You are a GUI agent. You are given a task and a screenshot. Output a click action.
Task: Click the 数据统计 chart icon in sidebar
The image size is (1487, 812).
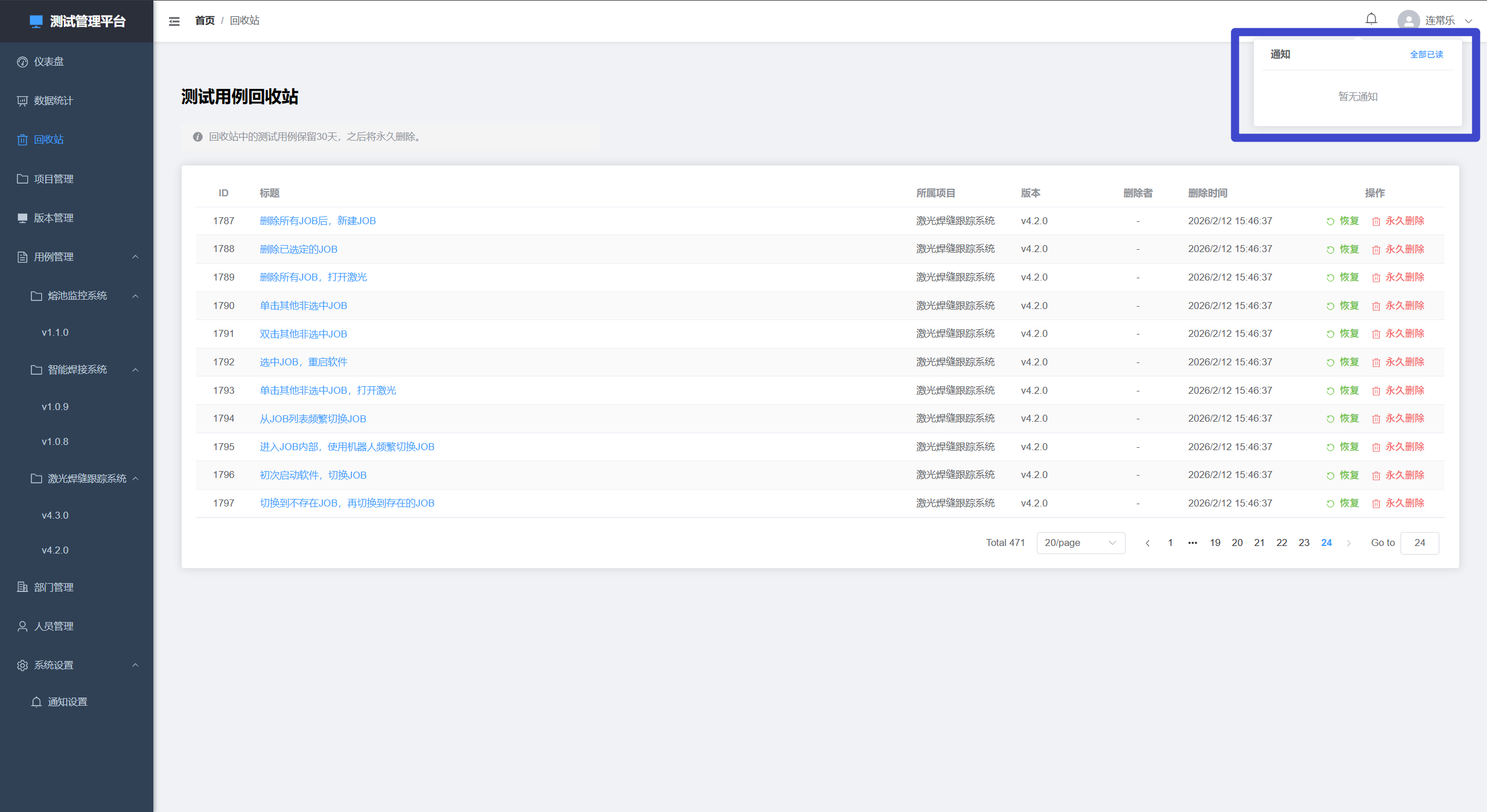coord(23,101)
